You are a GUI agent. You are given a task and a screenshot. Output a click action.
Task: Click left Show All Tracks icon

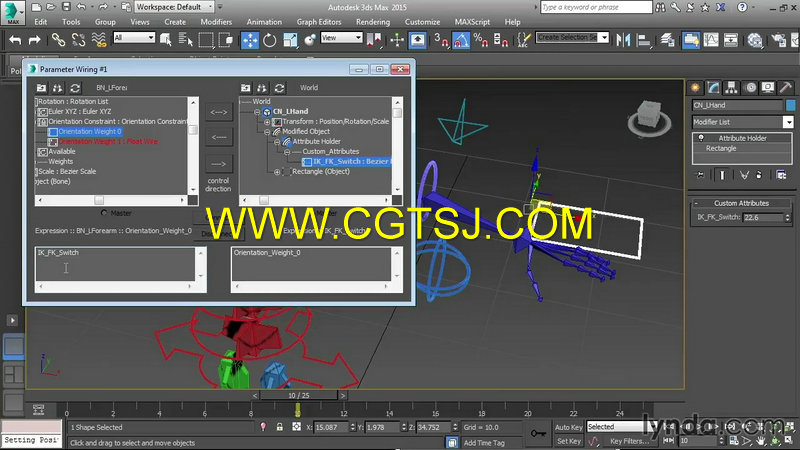click(x=41, y=88)
